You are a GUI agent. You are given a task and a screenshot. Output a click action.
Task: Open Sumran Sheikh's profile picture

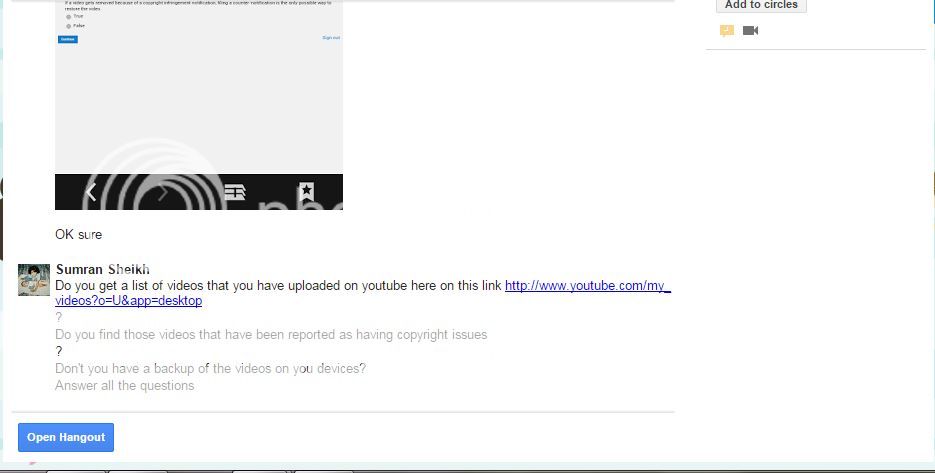click(x=34, y=280)
